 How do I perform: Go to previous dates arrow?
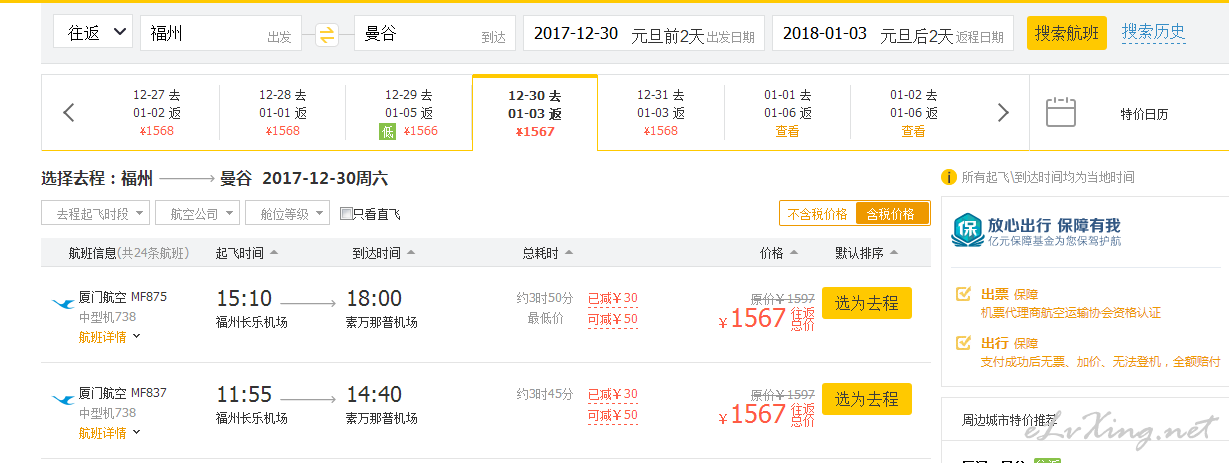tap(69, 112)
